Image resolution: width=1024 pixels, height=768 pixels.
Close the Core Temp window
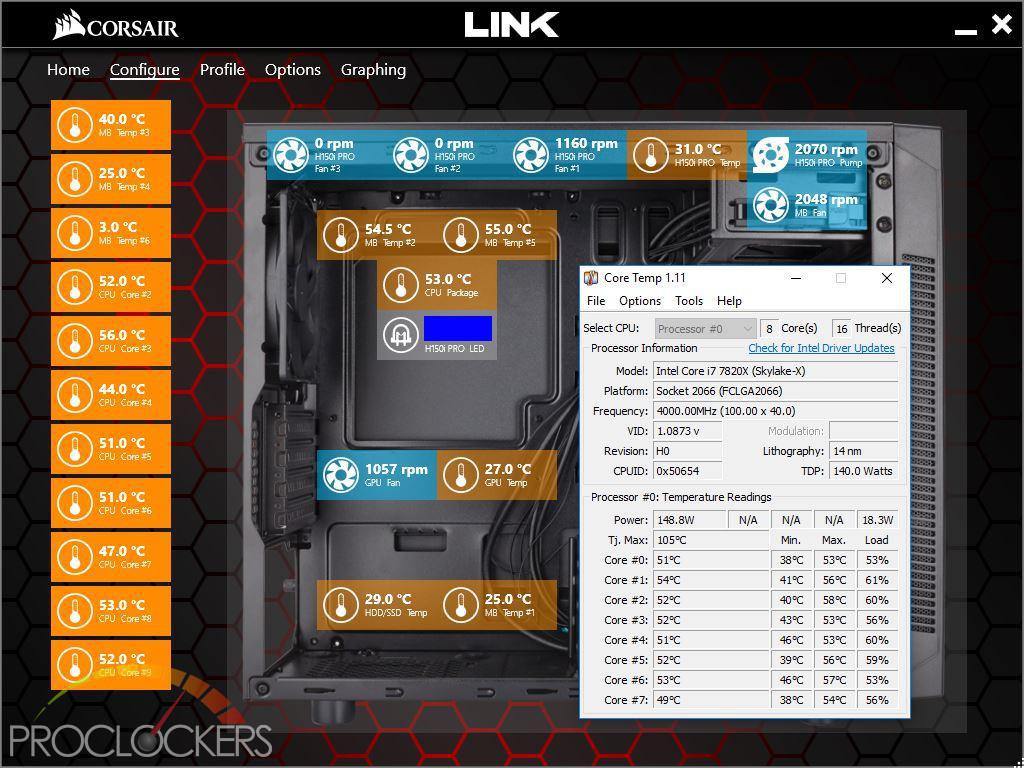[886, 279]
